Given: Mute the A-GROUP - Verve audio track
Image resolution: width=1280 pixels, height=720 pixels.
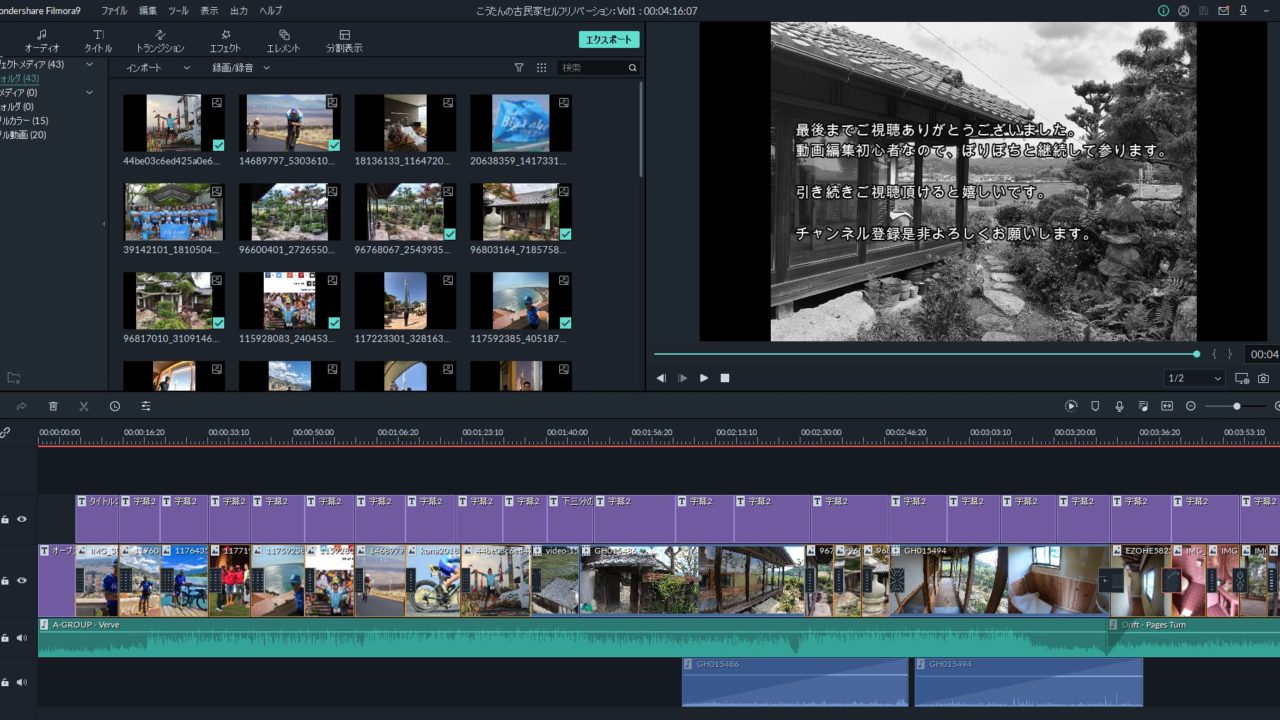Looking at the screenshot, I should coord(21,637).
